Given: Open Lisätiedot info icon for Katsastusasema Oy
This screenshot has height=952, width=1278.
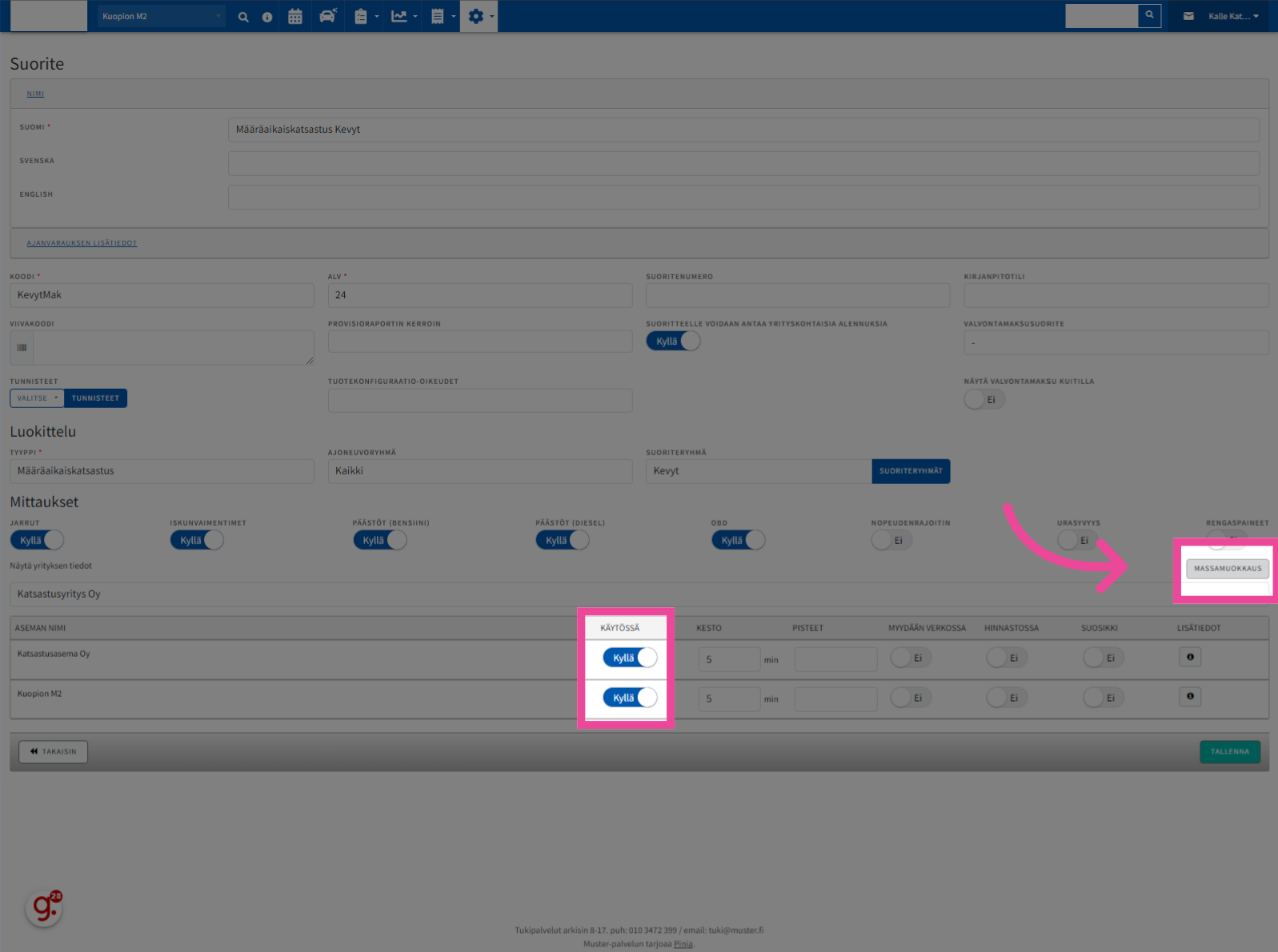Looking at the screenshot, I should 1190,657.
